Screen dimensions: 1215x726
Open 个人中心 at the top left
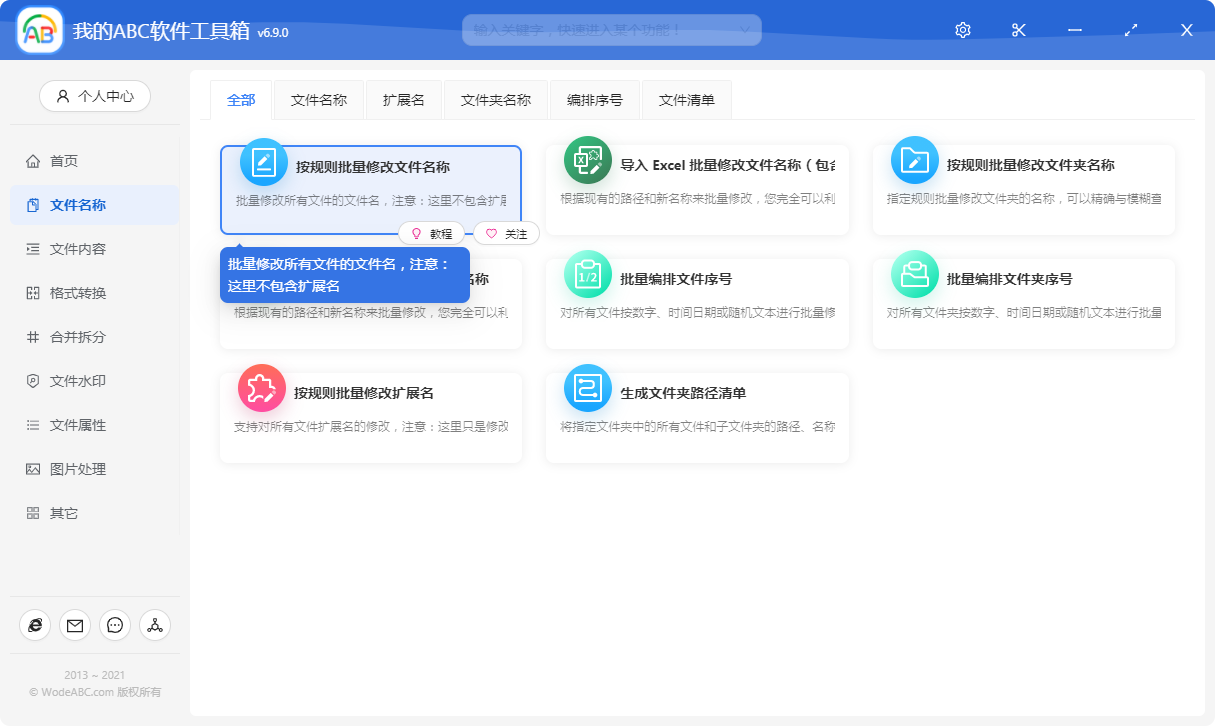coord(95,95)
